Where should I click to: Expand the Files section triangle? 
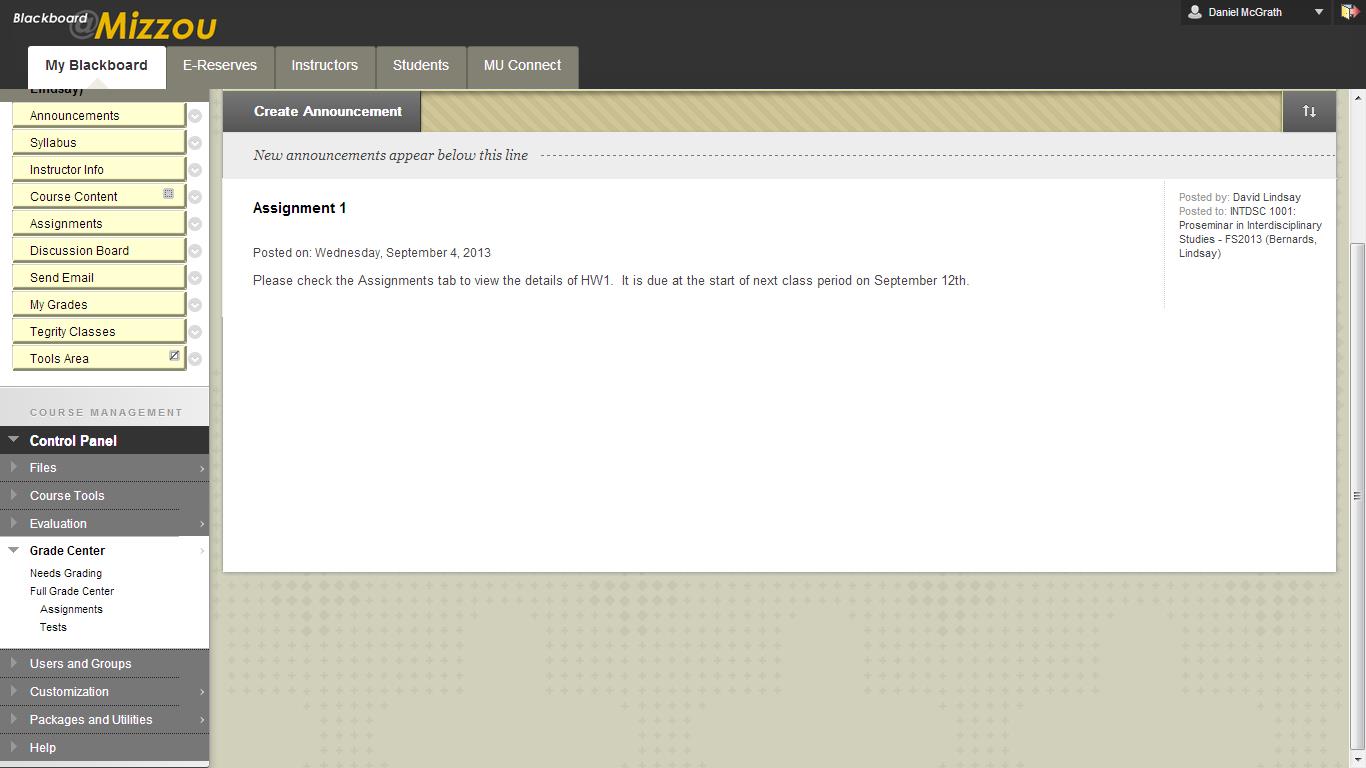[x=14, y=467]
